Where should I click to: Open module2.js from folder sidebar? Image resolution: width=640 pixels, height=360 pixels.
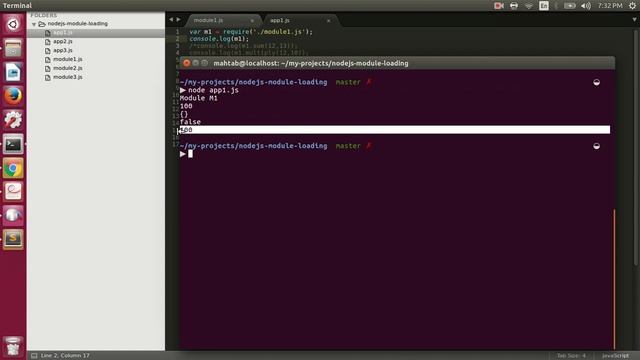(67, 69)
